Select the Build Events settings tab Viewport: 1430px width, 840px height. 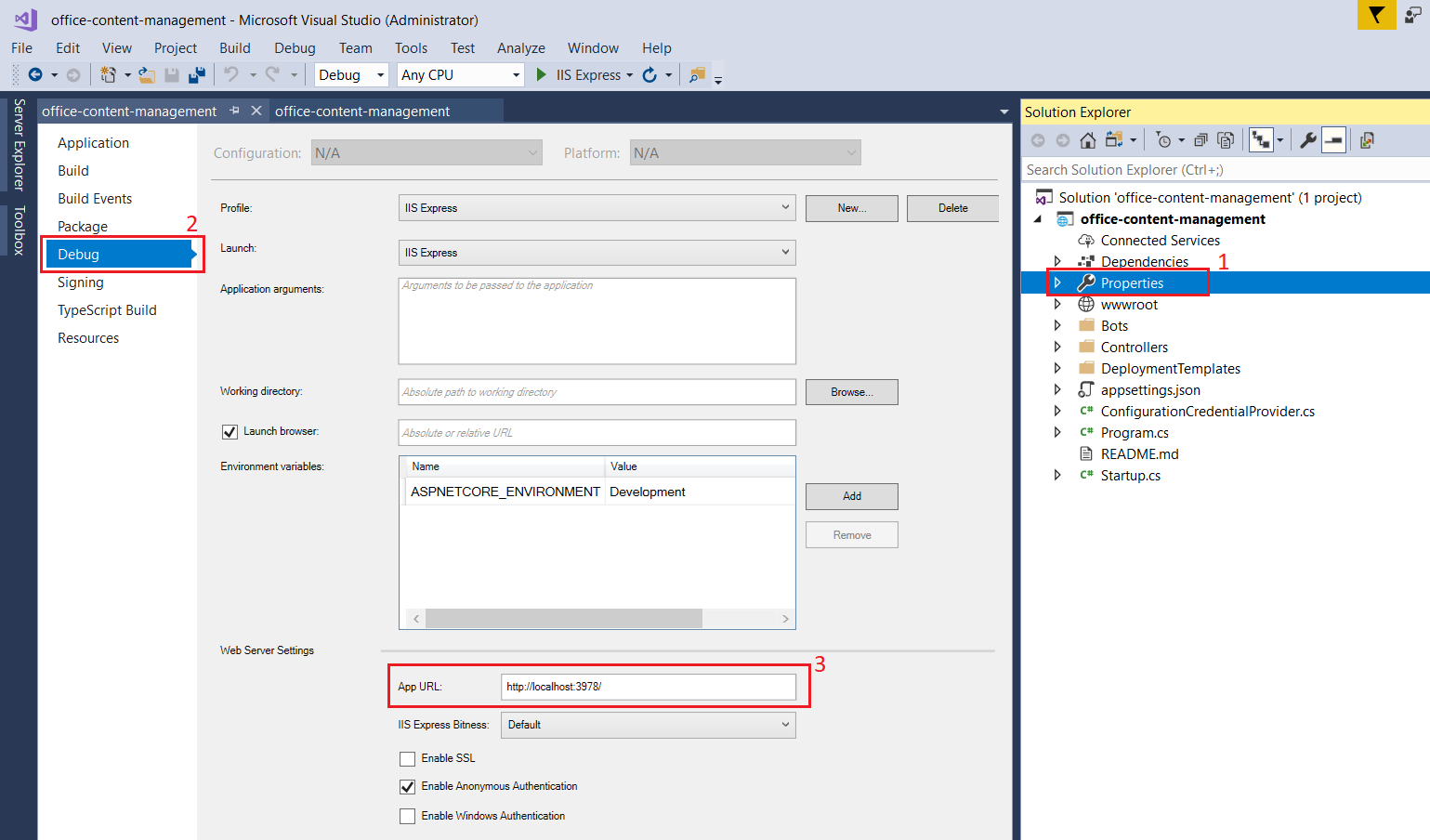point(95,199)
